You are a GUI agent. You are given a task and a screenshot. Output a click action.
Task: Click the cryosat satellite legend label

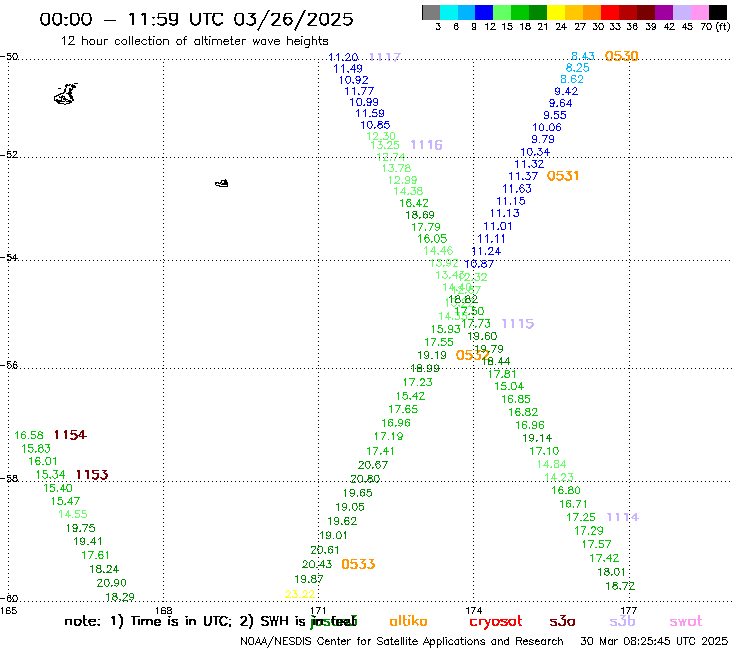(496, 622)
